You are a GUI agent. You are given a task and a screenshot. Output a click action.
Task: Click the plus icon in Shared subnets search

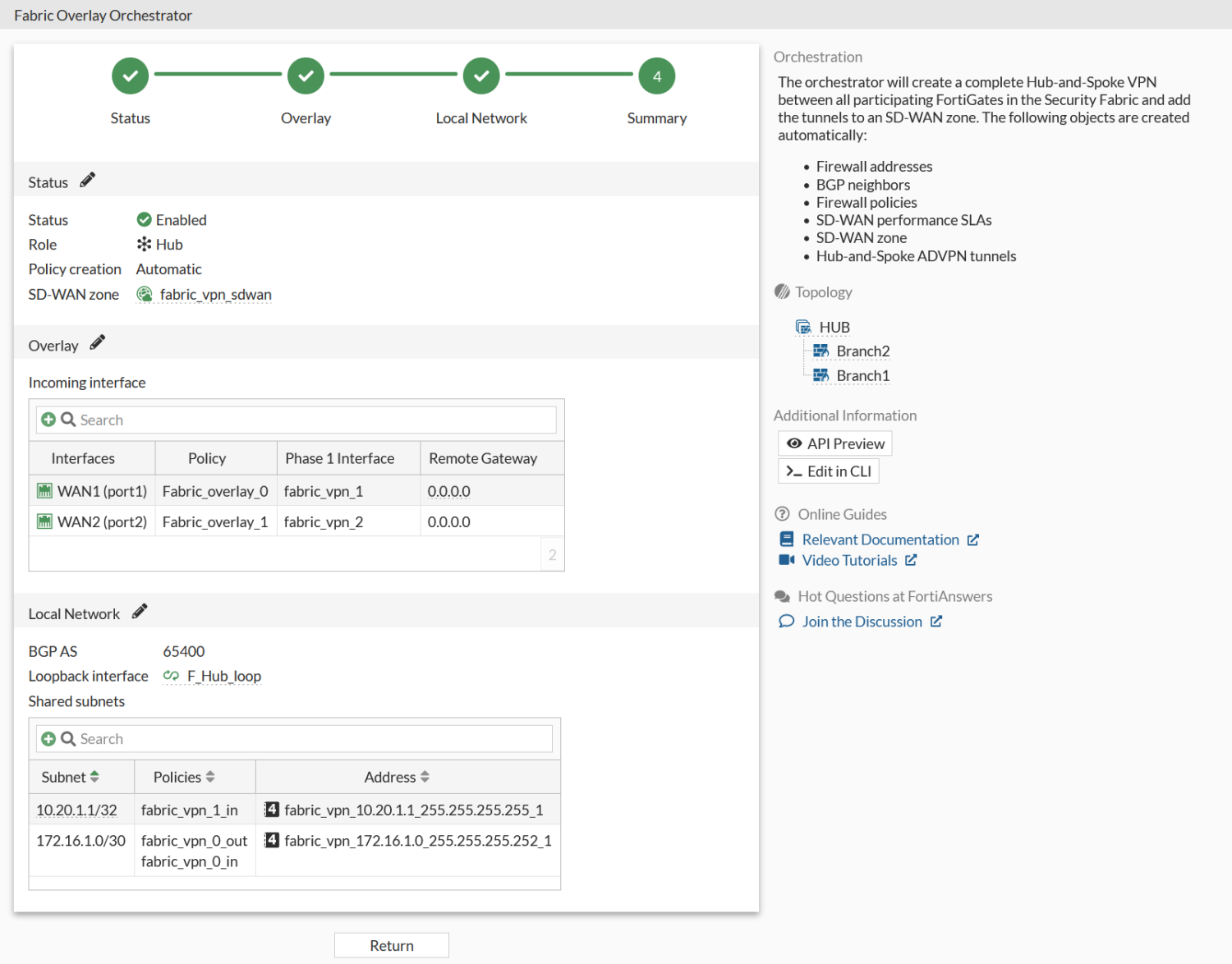click(x=48, y=739)
